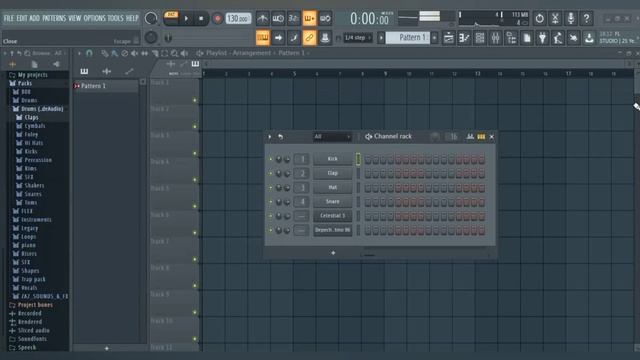Click the tempo tapper icon
Viewport: 640px width, 360px height.
coord(558,38)
